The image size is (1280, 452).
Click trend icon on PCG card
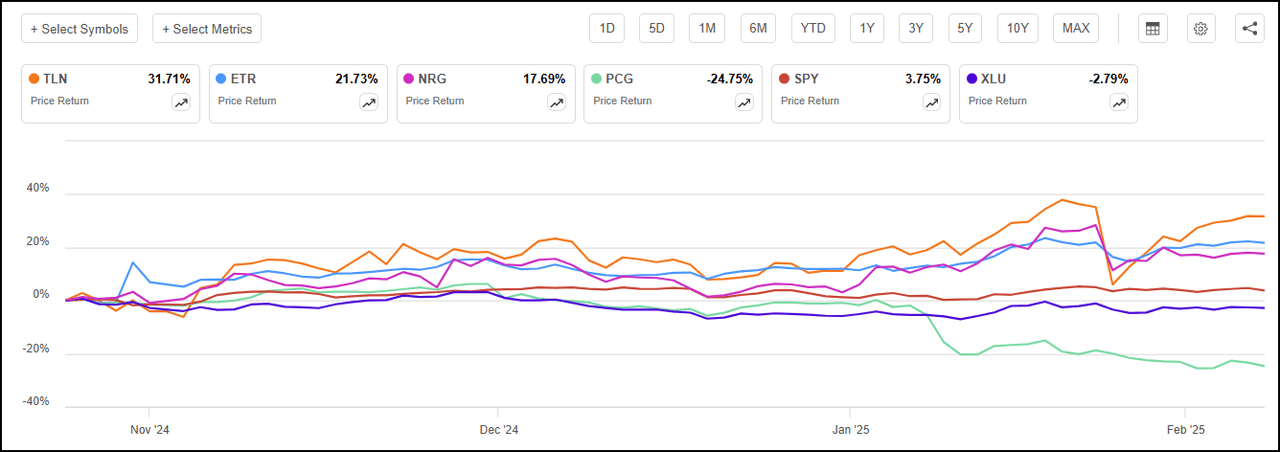point(744,102)
